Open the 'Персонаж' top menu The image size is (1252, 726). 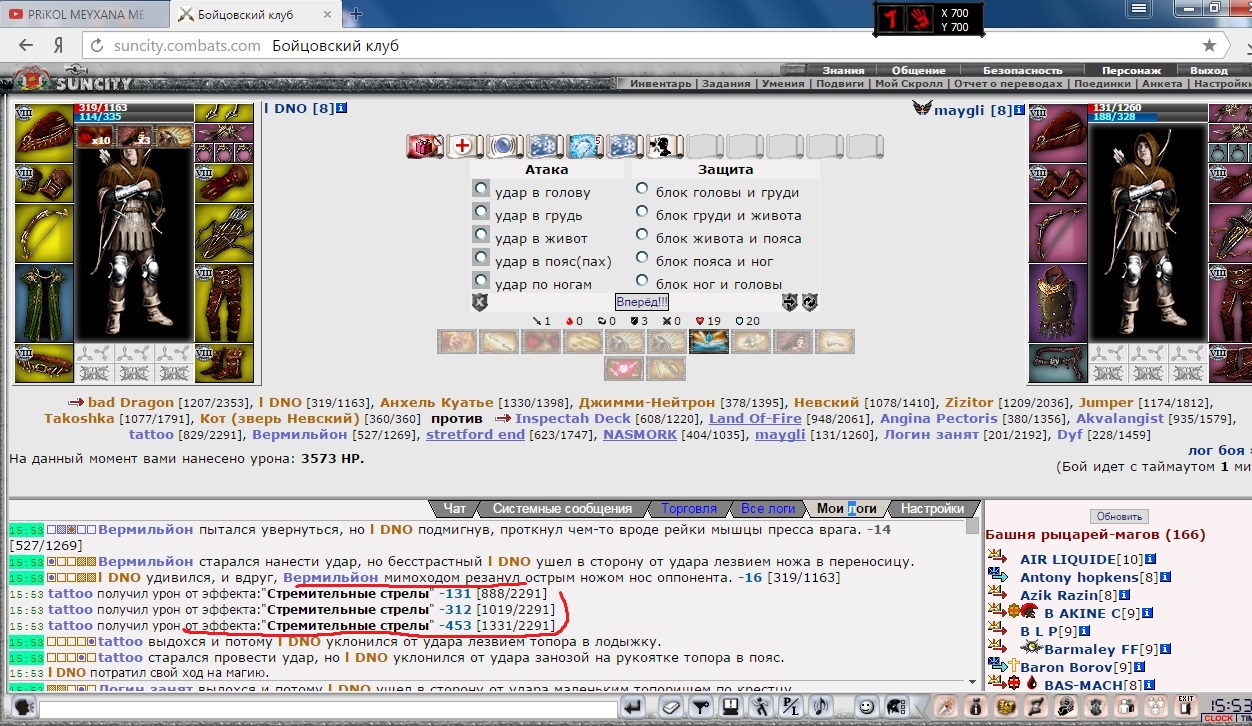(1131, 71)
